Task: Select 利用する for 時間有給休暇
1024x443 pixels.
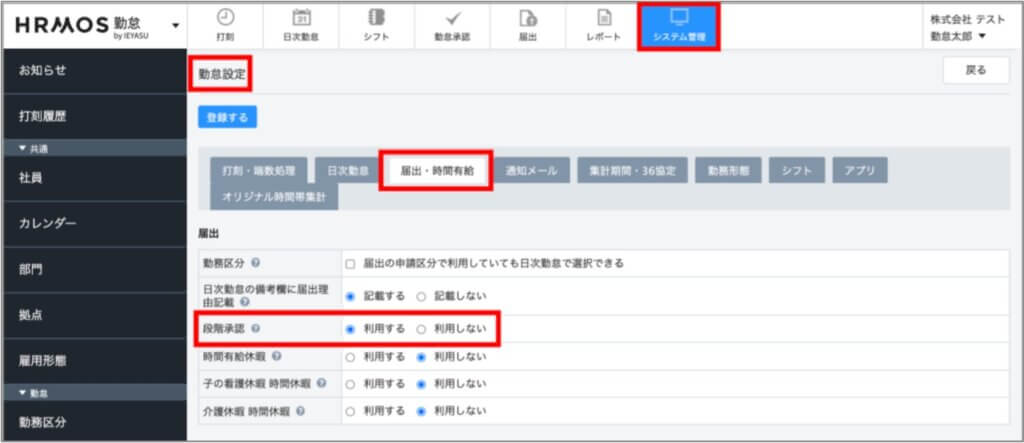Action: (x=350, y=356)
